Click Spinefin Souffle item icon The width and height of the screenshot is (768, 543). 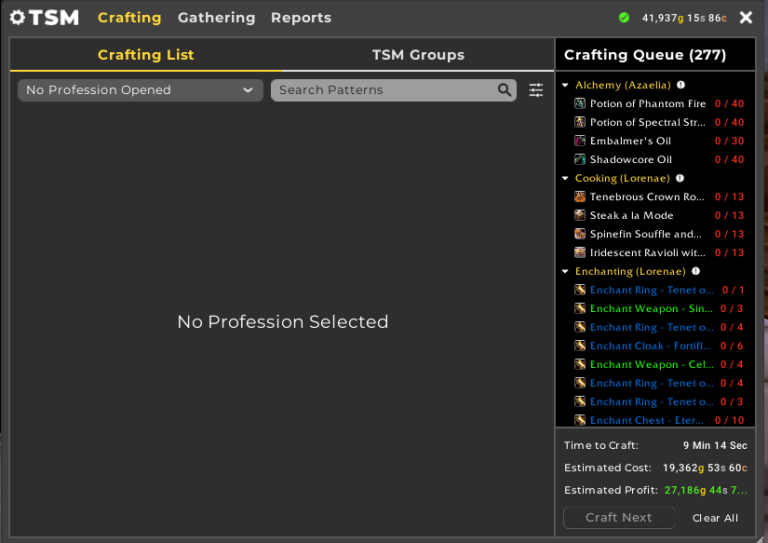click(x=579, y=234)
